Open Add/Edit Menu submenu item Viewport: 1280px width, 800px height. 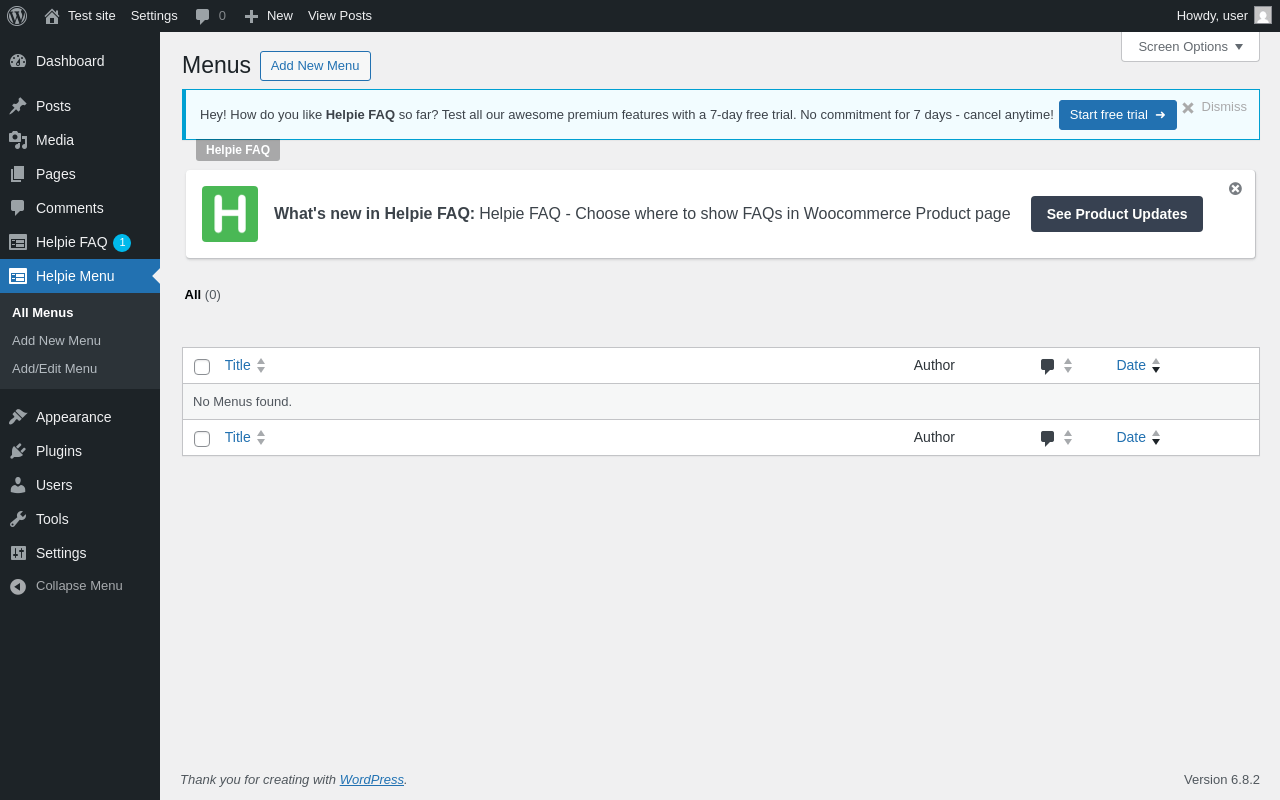tap(80, 368)
